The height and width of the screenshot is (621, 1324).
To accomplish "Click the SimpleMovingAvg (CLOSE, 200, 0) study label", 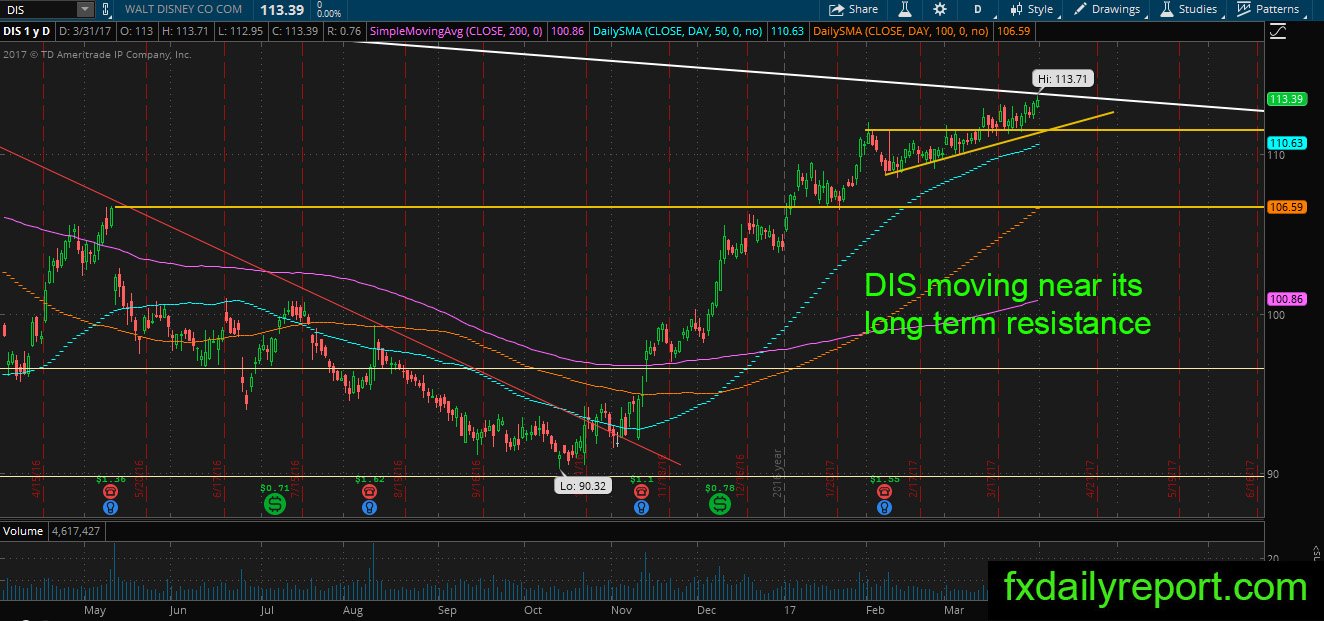I will (458, 32).
